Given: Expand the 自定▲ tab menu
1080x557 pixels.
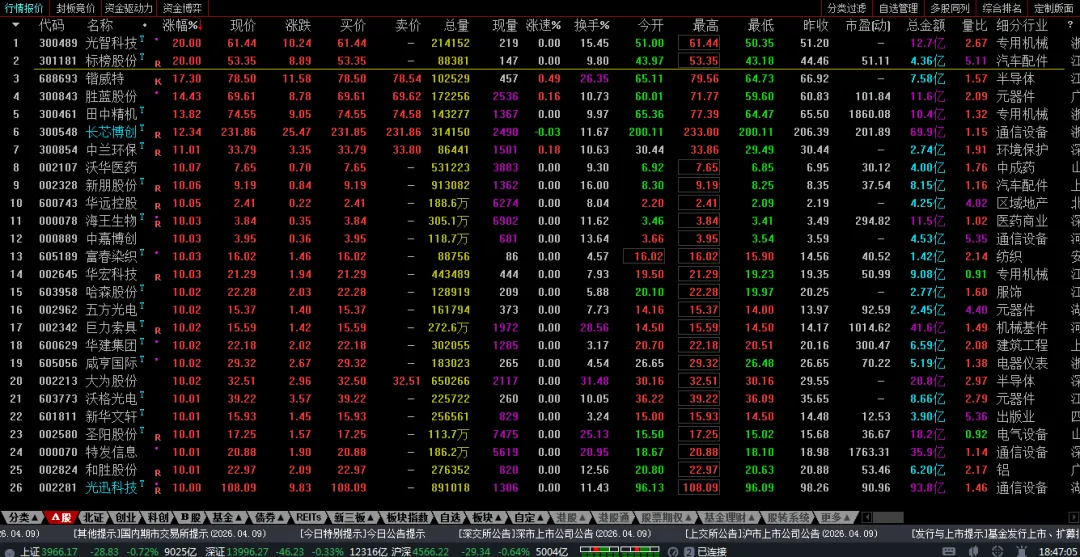Looking at the screenshot, I should 528,518.
